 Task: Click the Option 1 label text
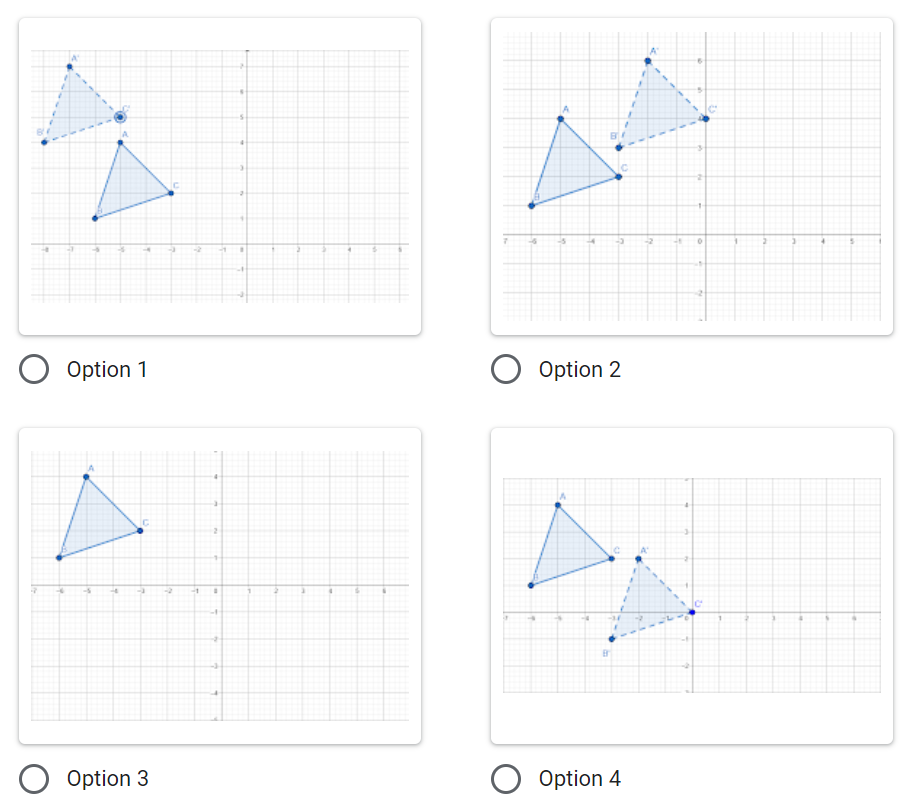click(x=107, y=370)
